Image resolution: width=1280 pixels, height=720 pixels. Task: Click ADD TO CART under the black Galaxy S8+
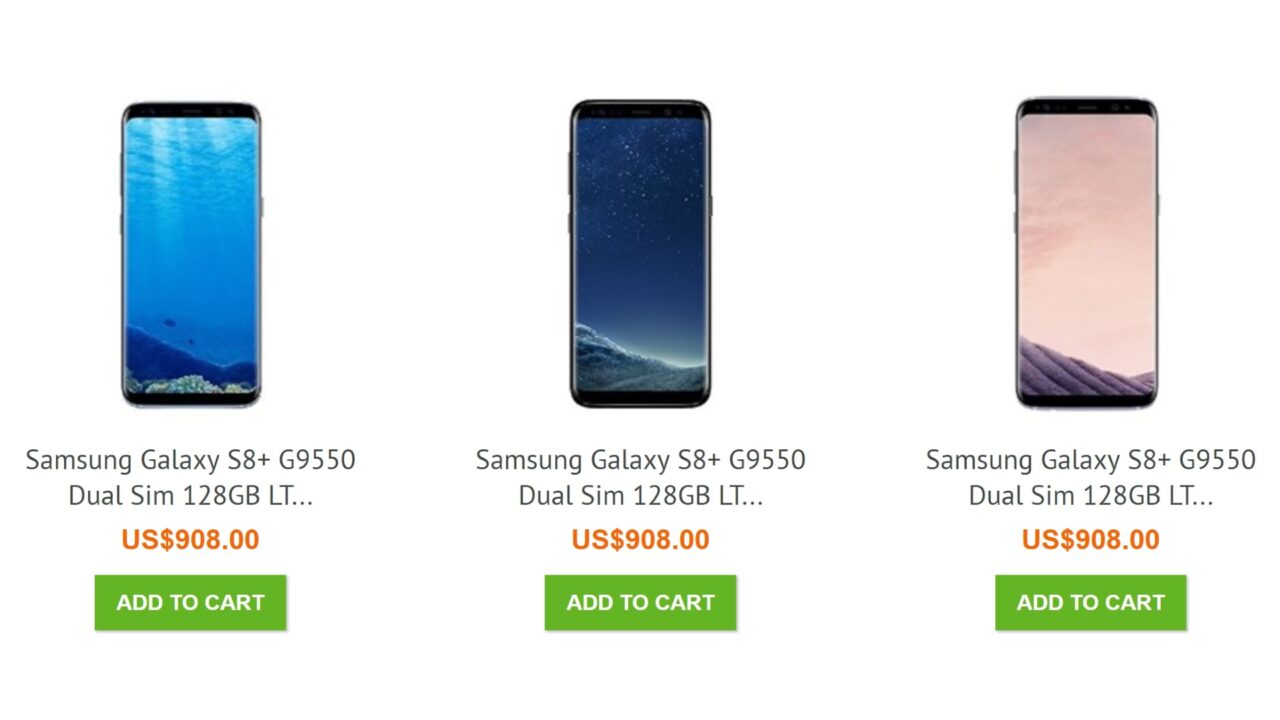[x=640, y=602]
